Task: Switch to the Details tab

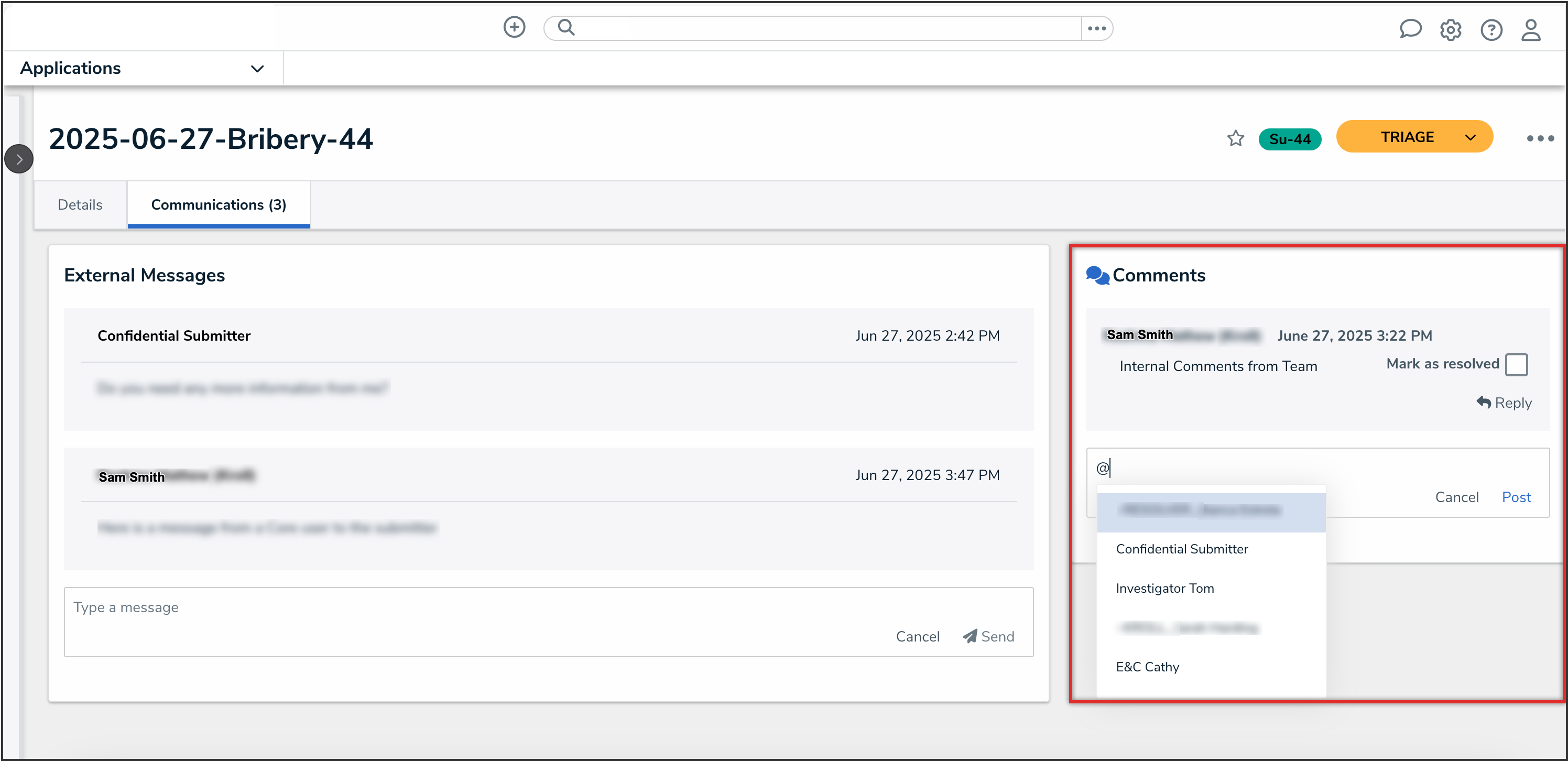Action: coord(80,204)
